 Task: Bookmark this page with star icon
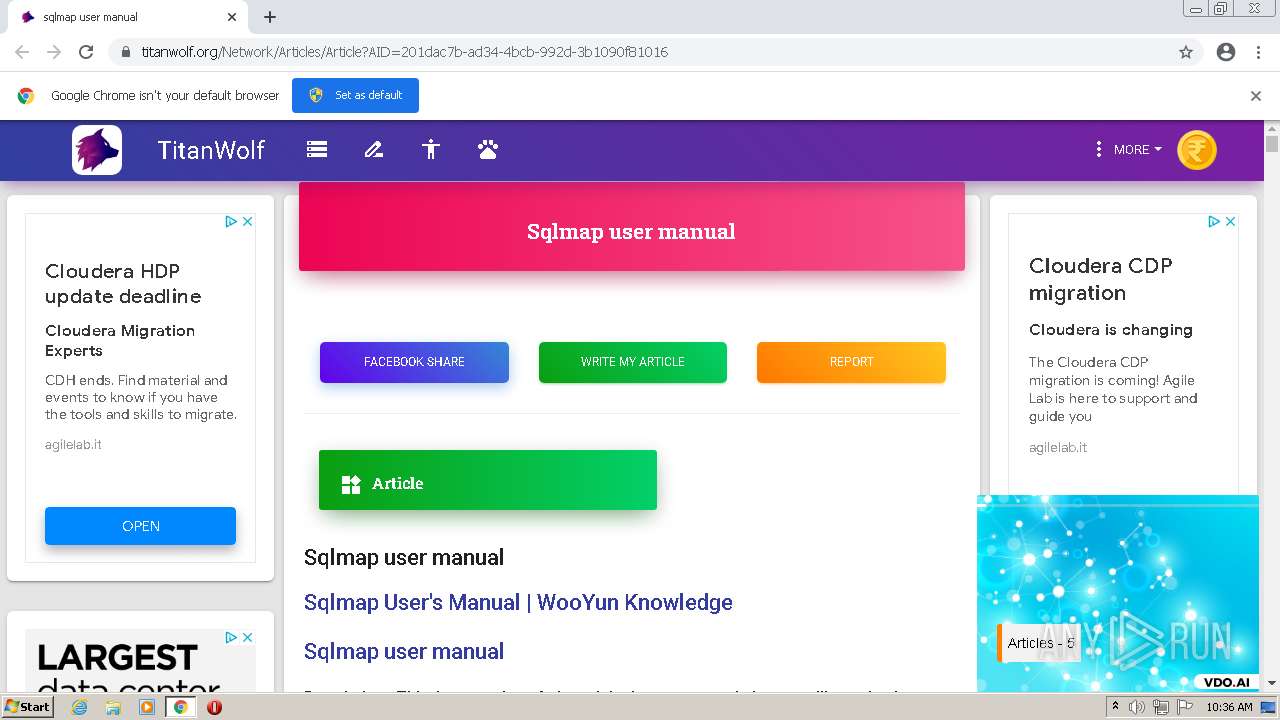point(1186,52)
